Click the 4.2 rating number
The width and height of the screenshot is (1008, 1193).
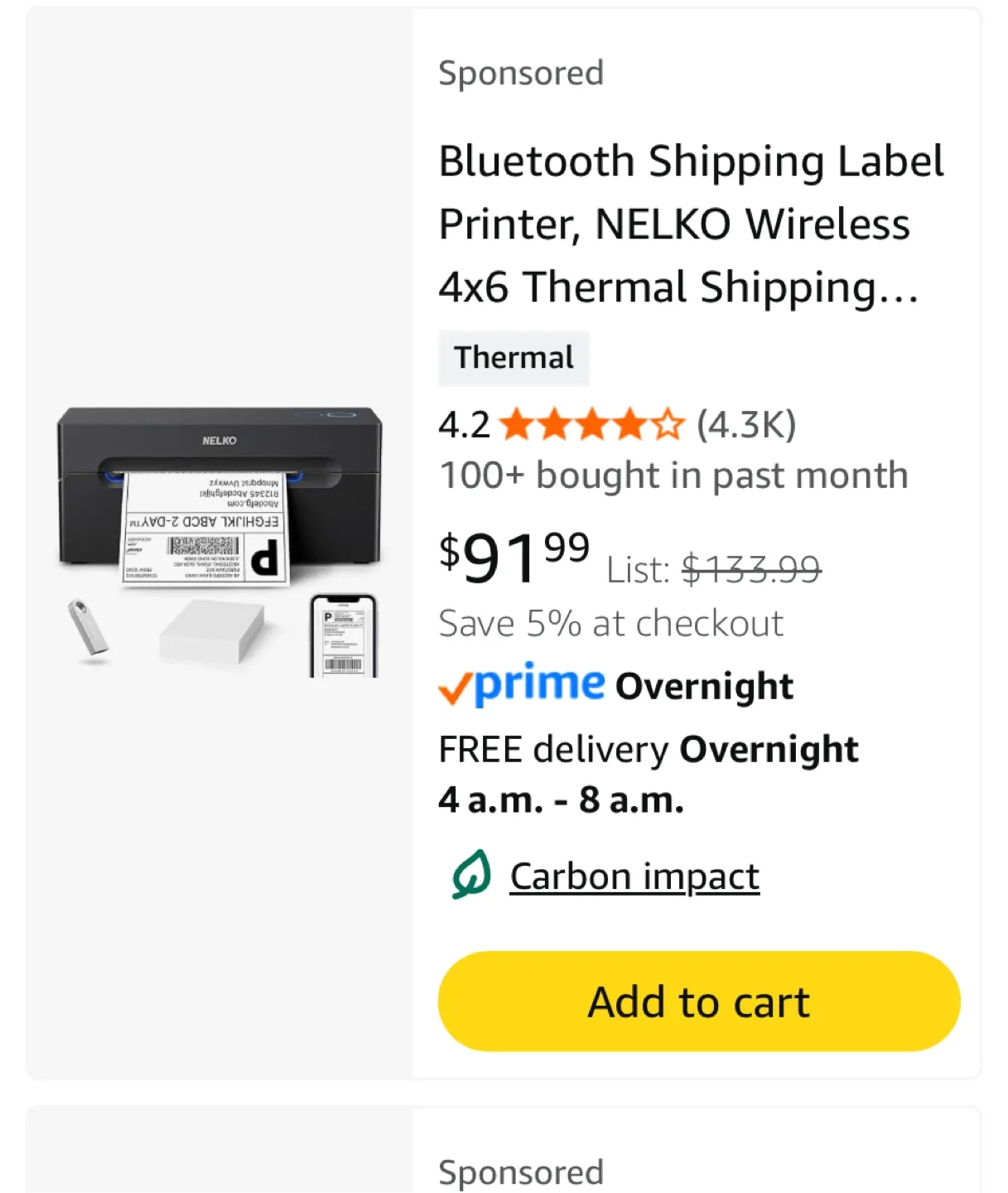pos(464,425)
